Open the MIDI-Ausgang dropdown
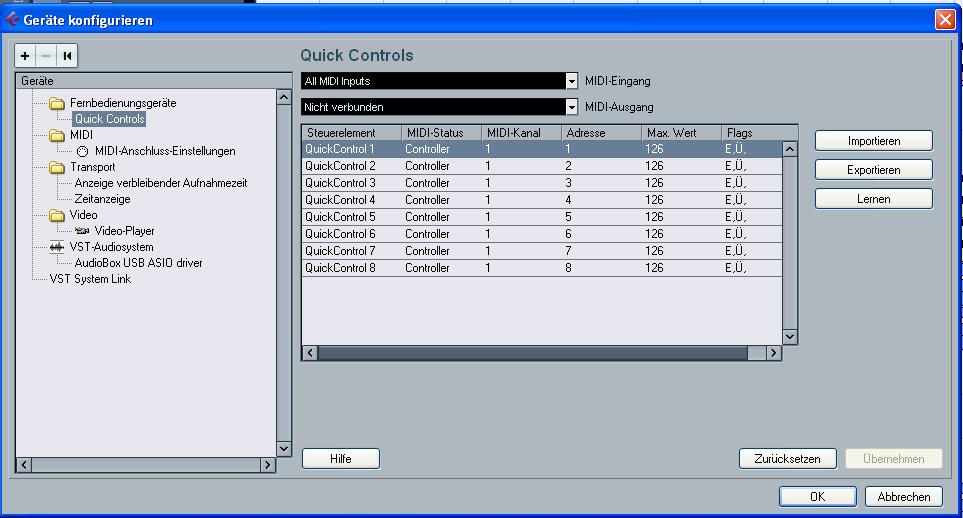 click(x=572, y=107)
